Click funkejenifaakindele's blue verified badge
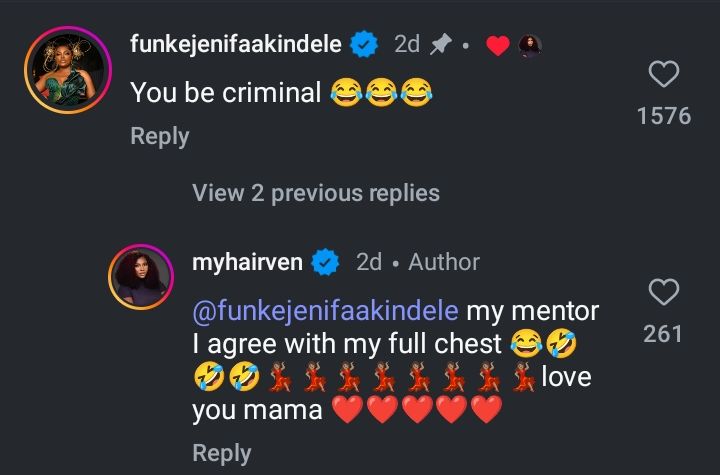This screenshot has height=475, width=720. click(x=366, y=44)
